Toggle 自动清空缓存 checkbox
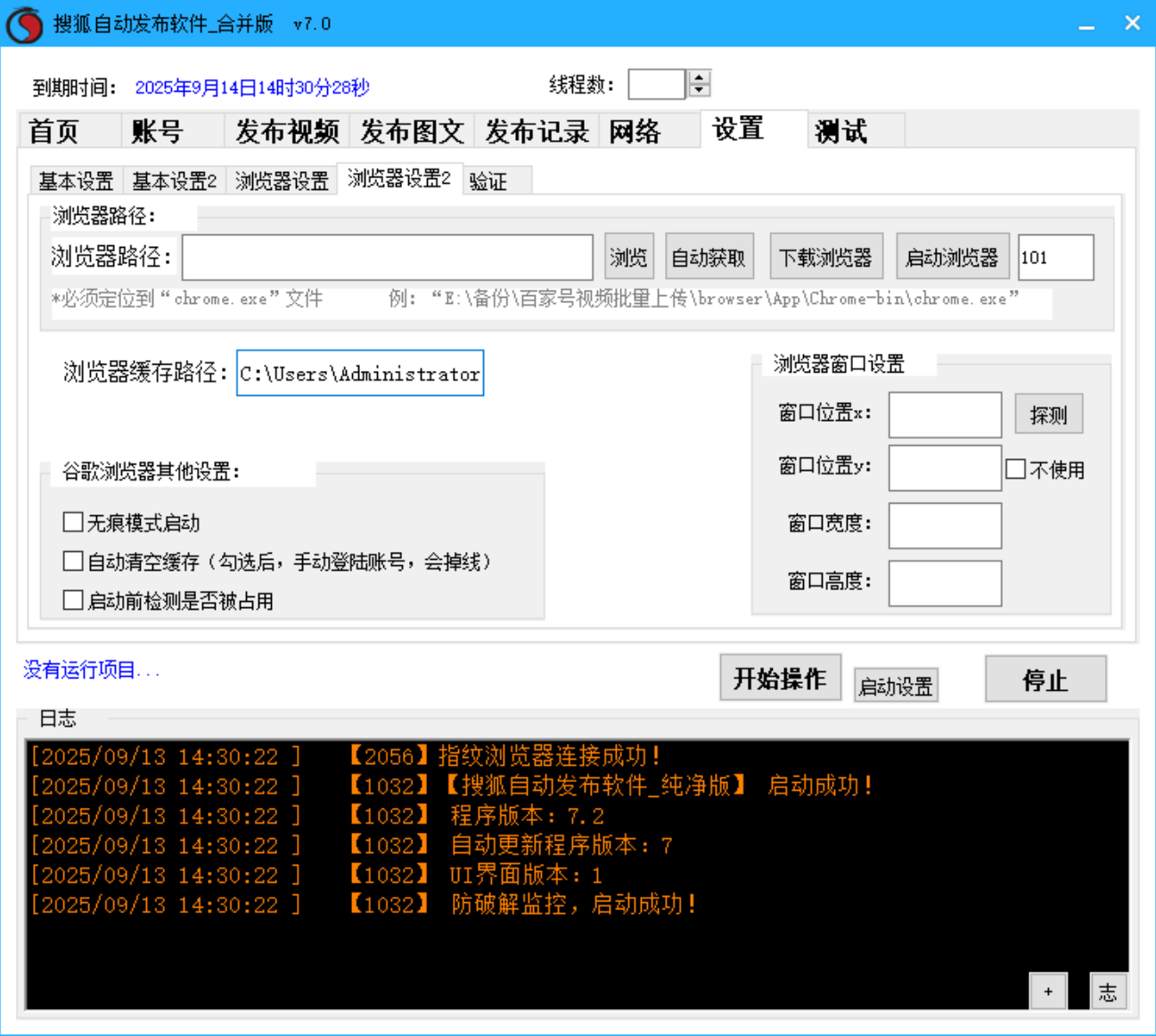The width and height of the screenshot is (1156, 1036). tap(74, 562)
